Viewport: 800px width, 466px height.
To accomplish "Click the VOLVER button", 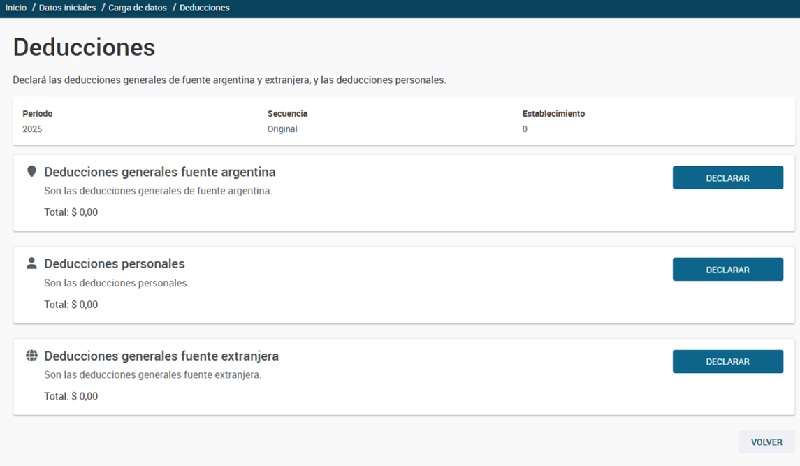I will click(x=766, y=441).
